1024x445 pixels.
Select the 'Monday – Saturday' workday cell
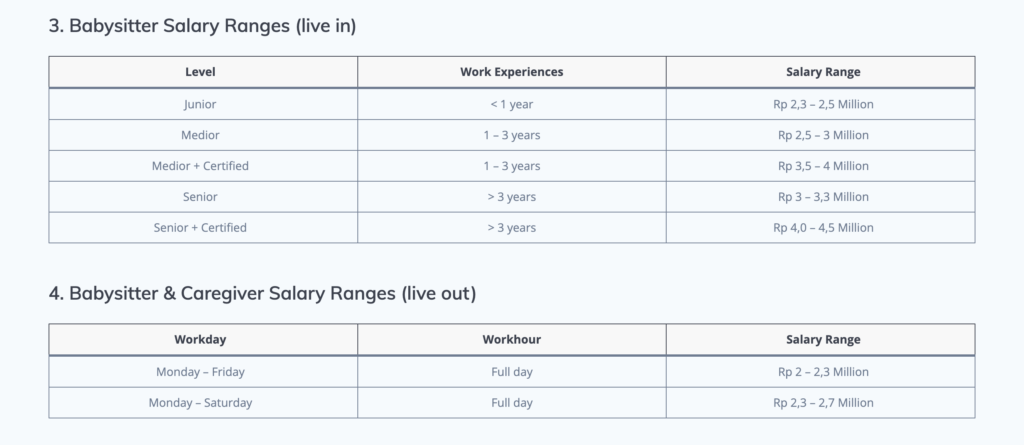(x=200, y=403)
